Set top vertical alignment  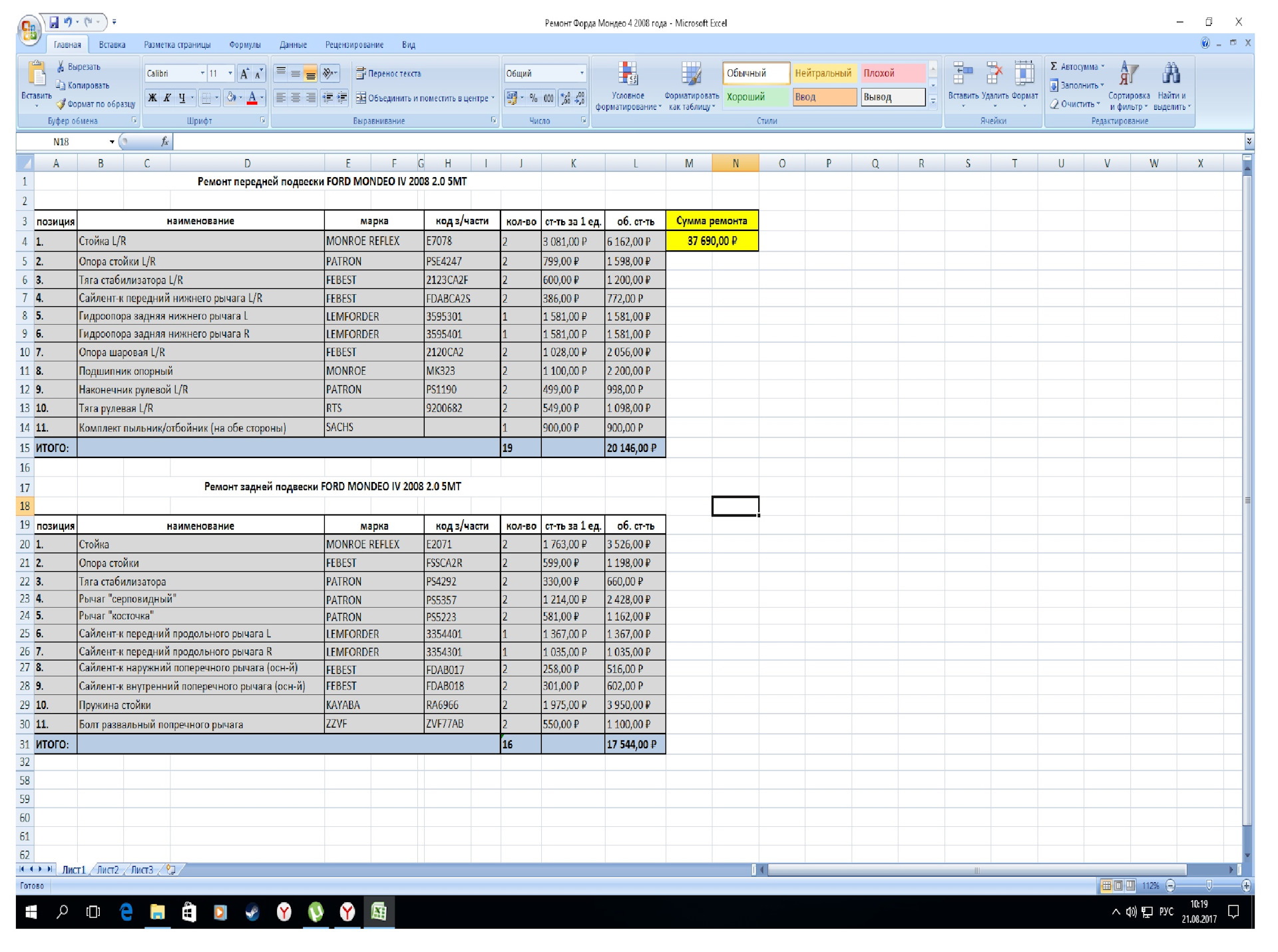coord(281,73)
